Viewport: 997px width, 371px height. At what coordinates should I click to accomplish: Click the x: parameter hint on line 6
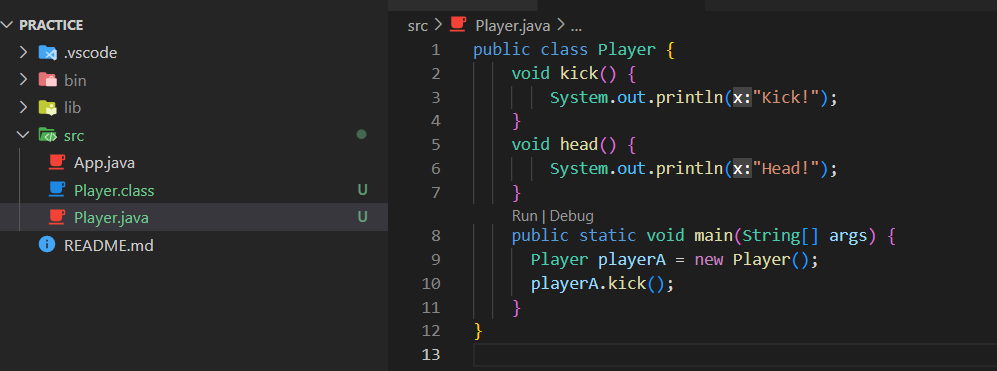[743, 169]
